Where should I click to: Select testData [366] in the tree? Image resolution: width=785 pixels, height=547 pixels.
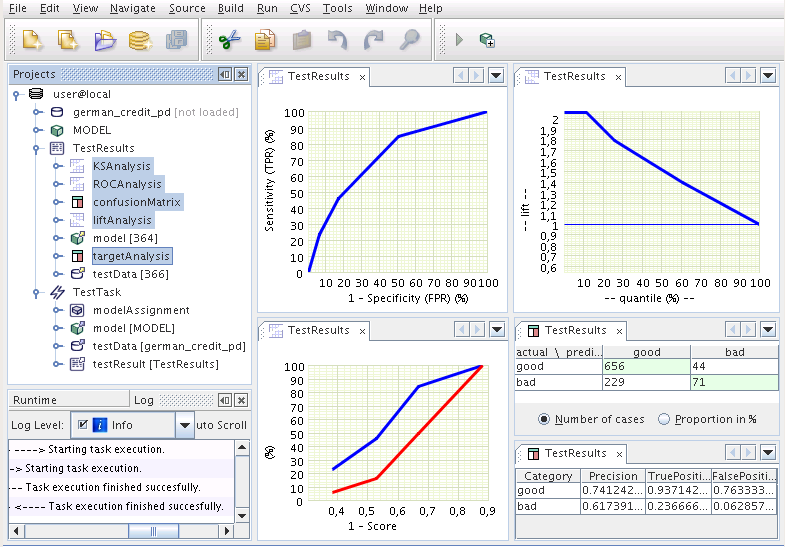[x=131, y=274]
